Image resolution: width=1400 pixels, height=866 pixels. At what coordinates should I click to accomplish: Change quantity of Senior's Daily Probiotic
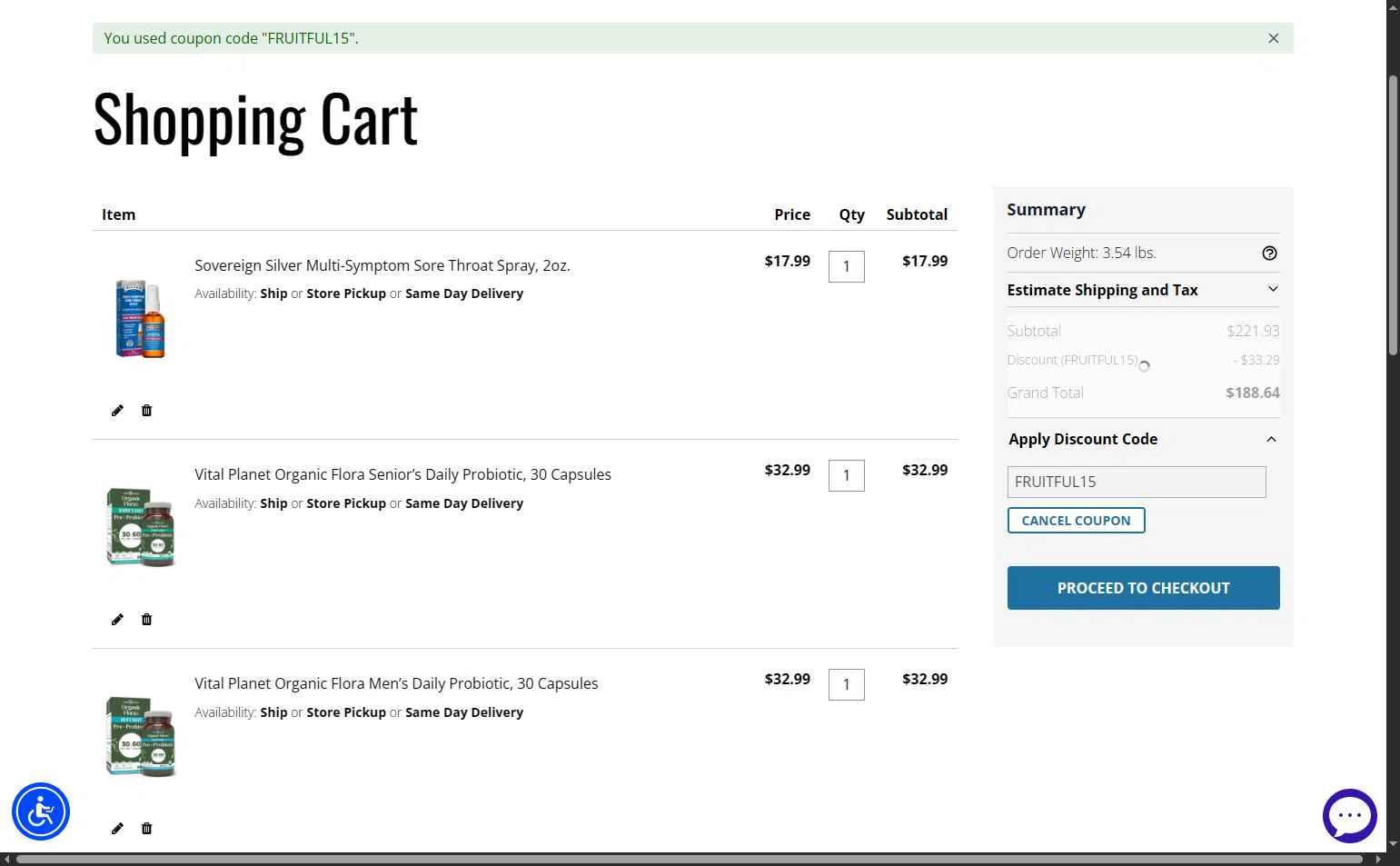[847, 475]
